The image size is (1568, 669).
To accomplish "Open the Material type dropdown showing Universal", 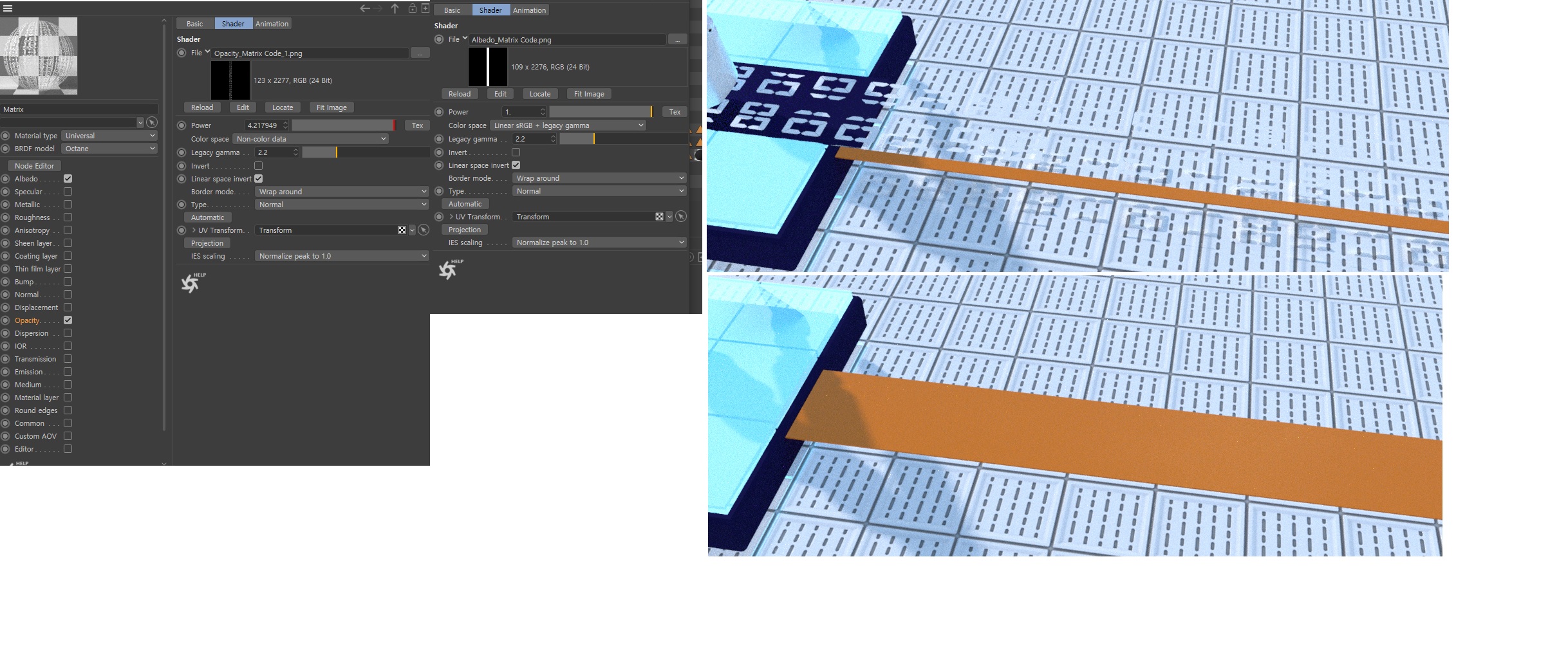I will coord(109,136).
